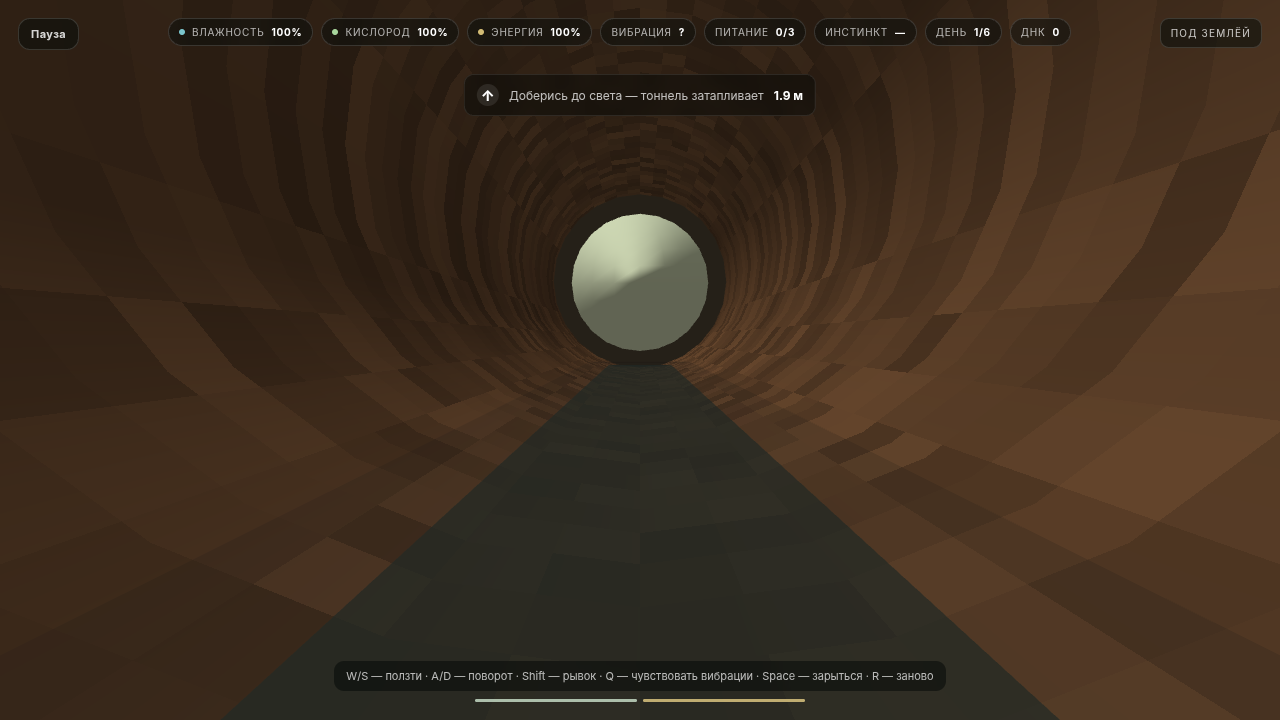Click the Под землёй location label
The image size is (1280, 720).
(1210, 33)
